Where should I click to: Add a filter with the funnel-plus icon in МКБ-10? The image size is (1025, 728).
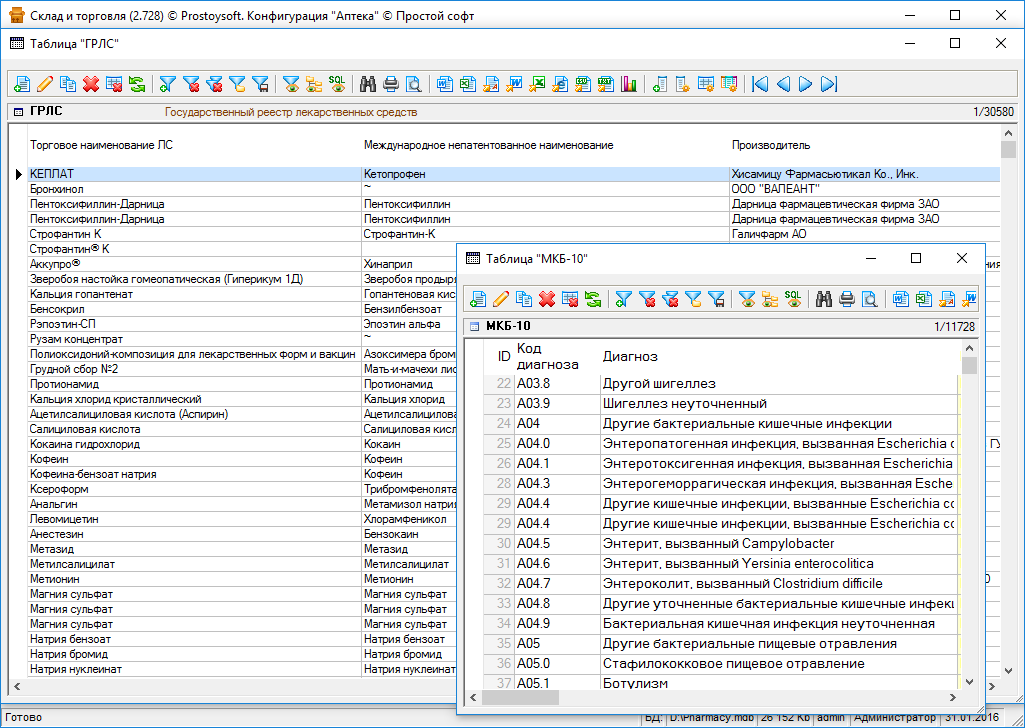click(624, 299)
